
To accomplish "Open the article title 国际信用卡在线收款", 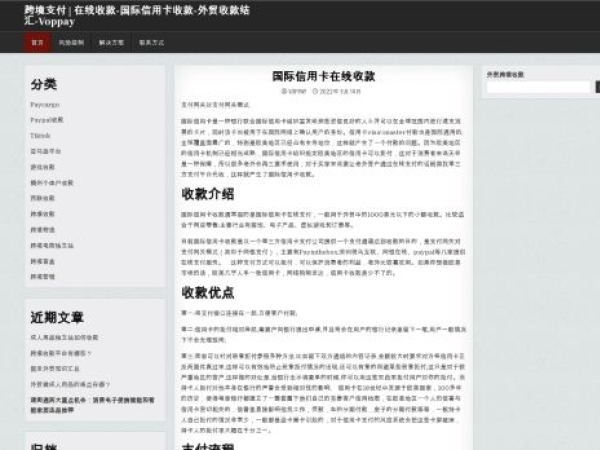I will coord(319,76).
